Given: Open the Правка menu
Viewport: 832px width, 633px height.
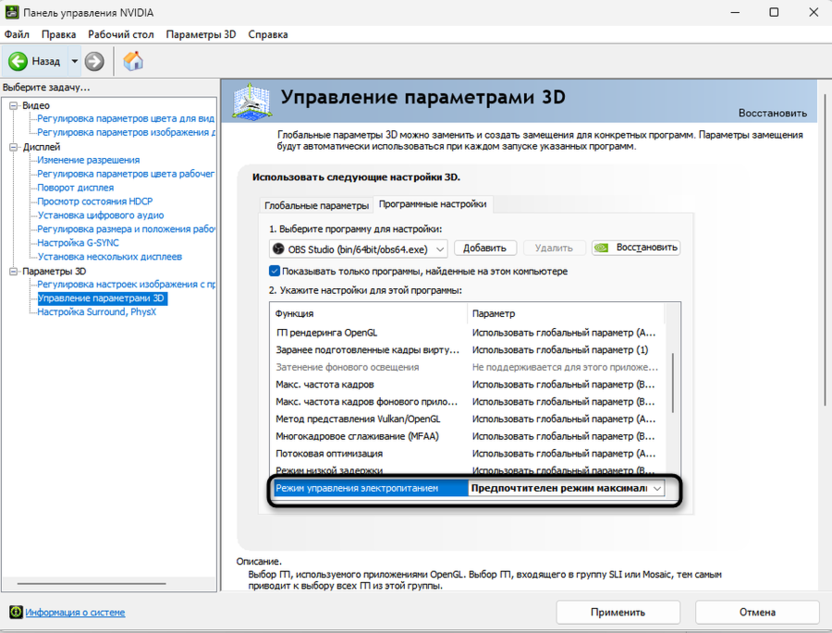Looking at the screenshot, I should 58,34.
